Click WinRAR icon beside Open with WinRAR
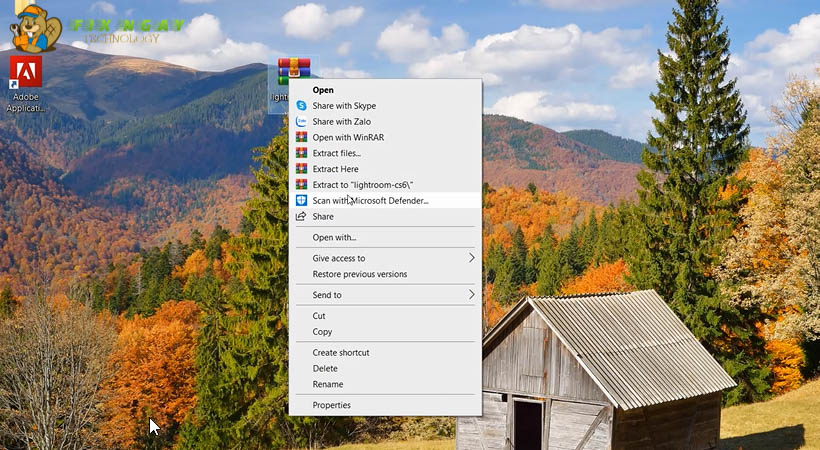The image size is (820, 450). point(301,137)
